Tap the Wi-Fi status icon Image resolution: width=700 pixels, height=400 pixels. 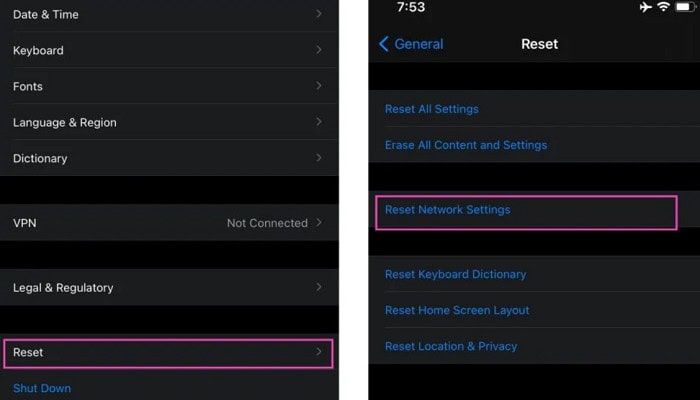[x=664, y=6]
